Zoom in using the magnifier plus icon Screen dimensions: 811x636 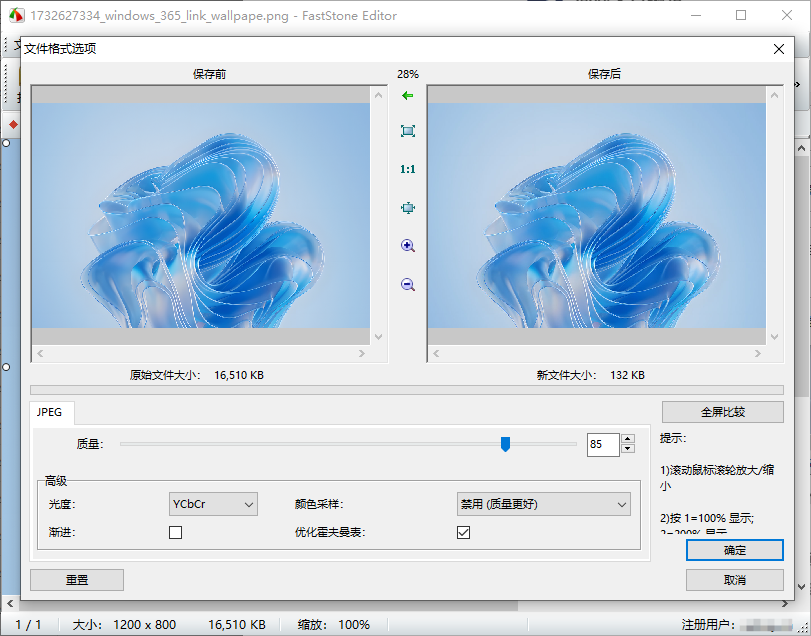[x=407, y=245]
